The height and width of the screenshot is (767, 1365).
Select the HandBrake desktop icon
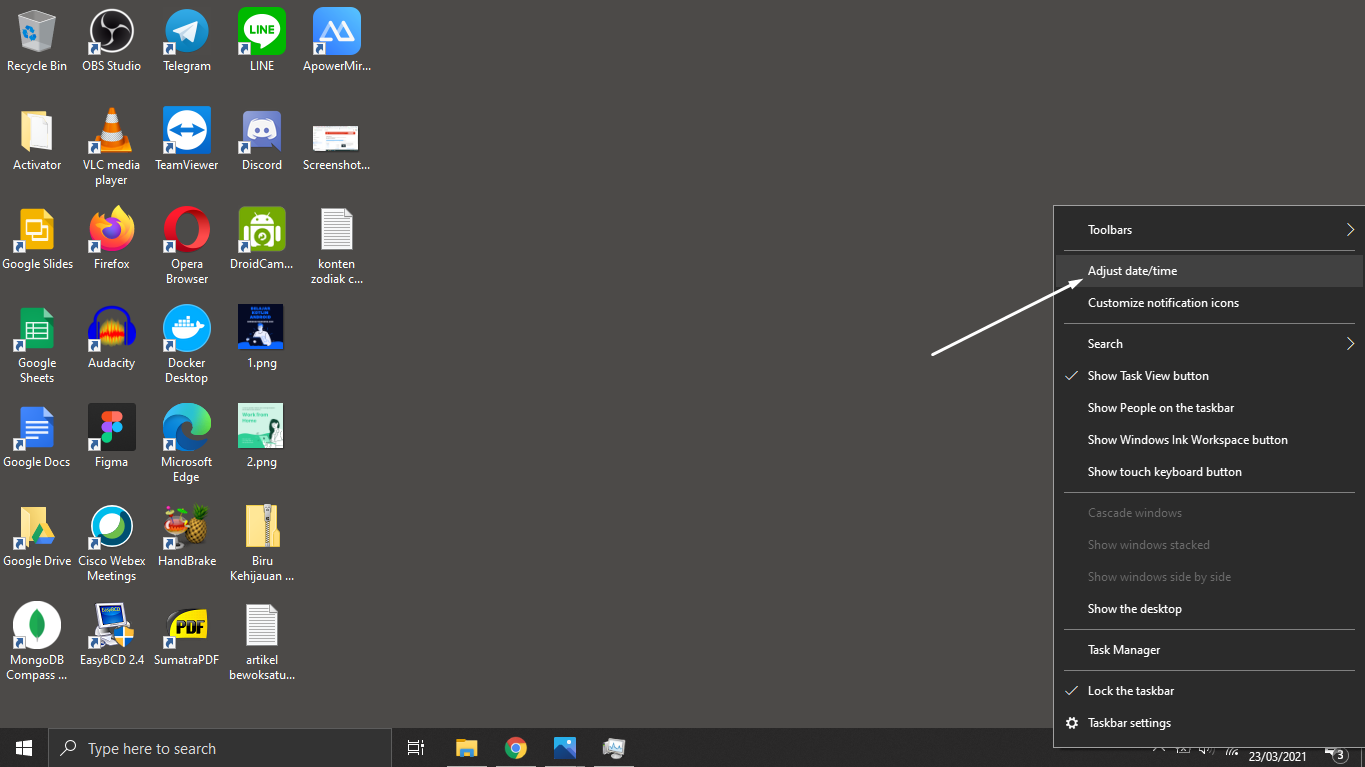point(187,527)
